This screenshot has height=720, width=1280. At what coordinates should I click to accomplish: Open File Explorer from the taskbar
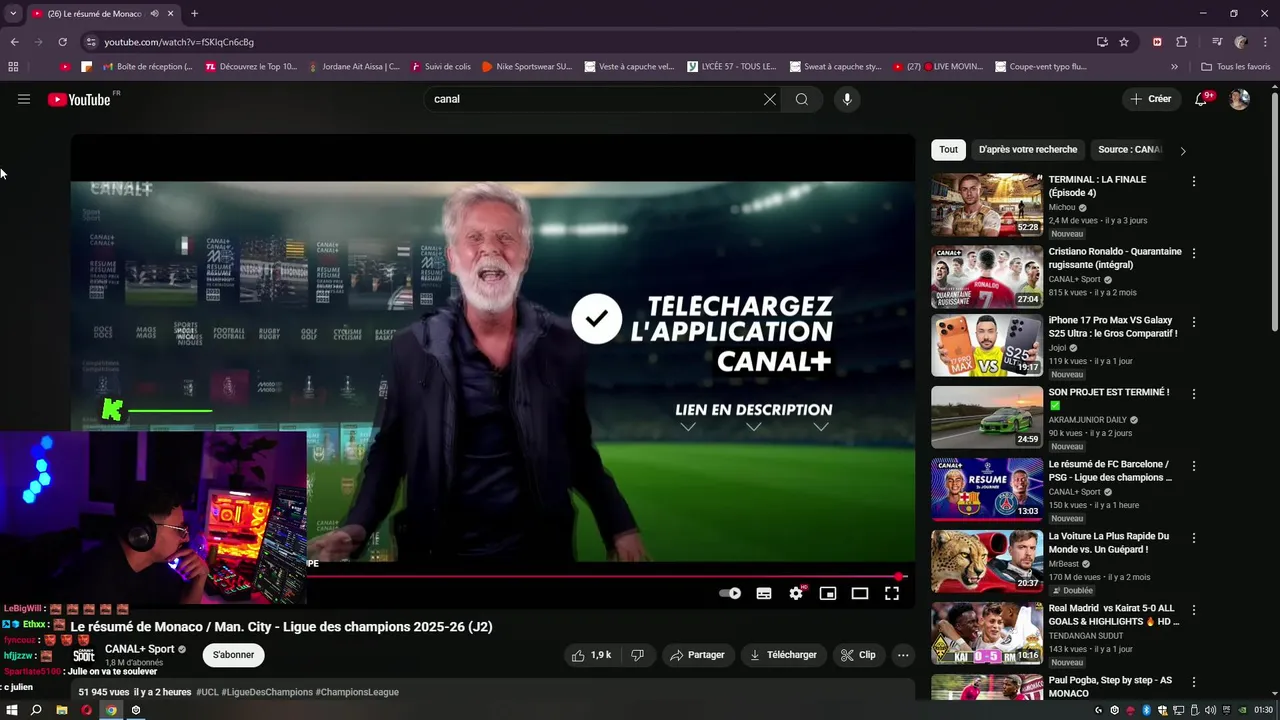click(62, 710)
